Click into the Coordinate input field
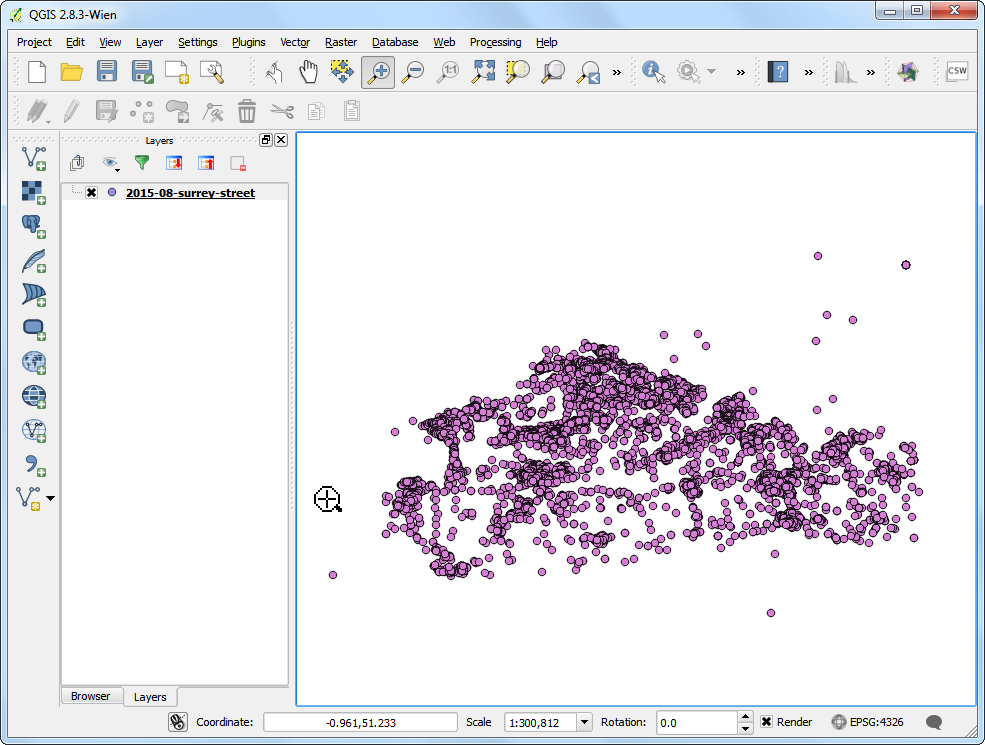Viewport: 985px width, 745px height. (x=360, y=722)
